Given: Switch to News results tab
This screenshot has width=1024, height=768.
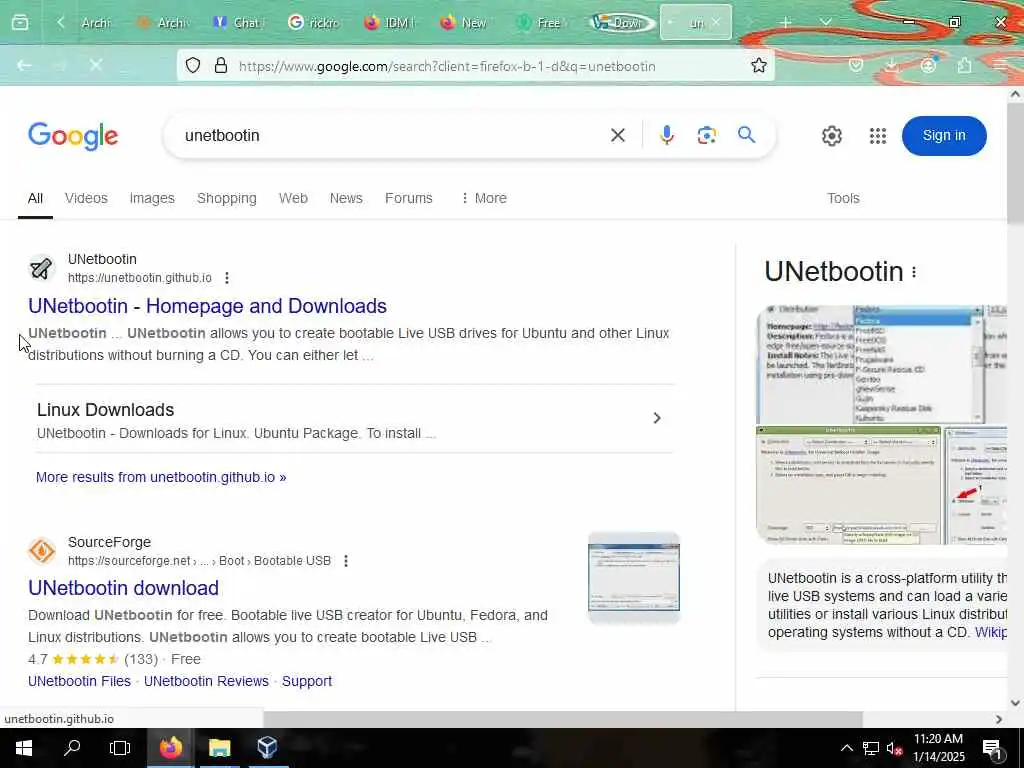Looking at the screenshot, I should [346, 198].
